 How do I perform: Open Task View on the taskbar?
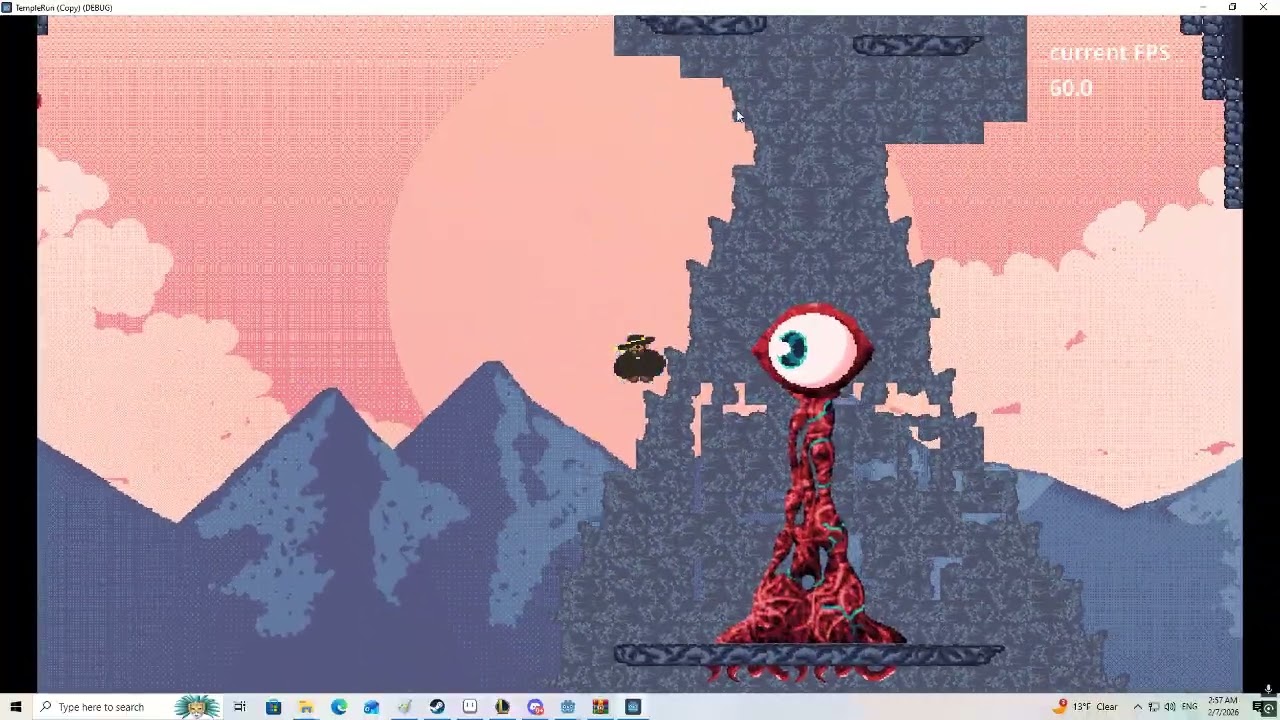tap(240, 707)
